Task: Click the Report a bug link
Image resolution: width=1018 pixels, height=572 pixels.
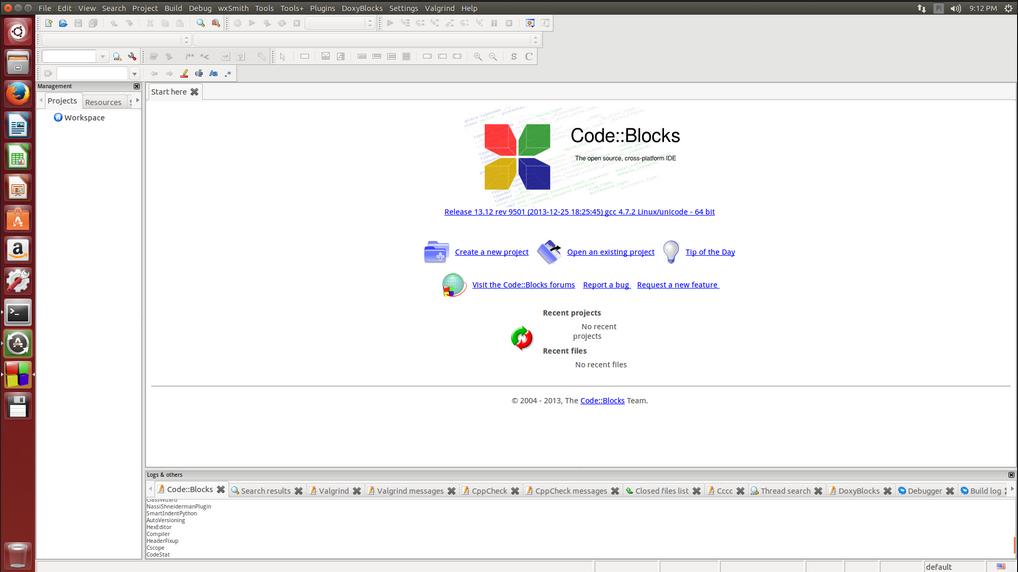Action: click(606, 284)
